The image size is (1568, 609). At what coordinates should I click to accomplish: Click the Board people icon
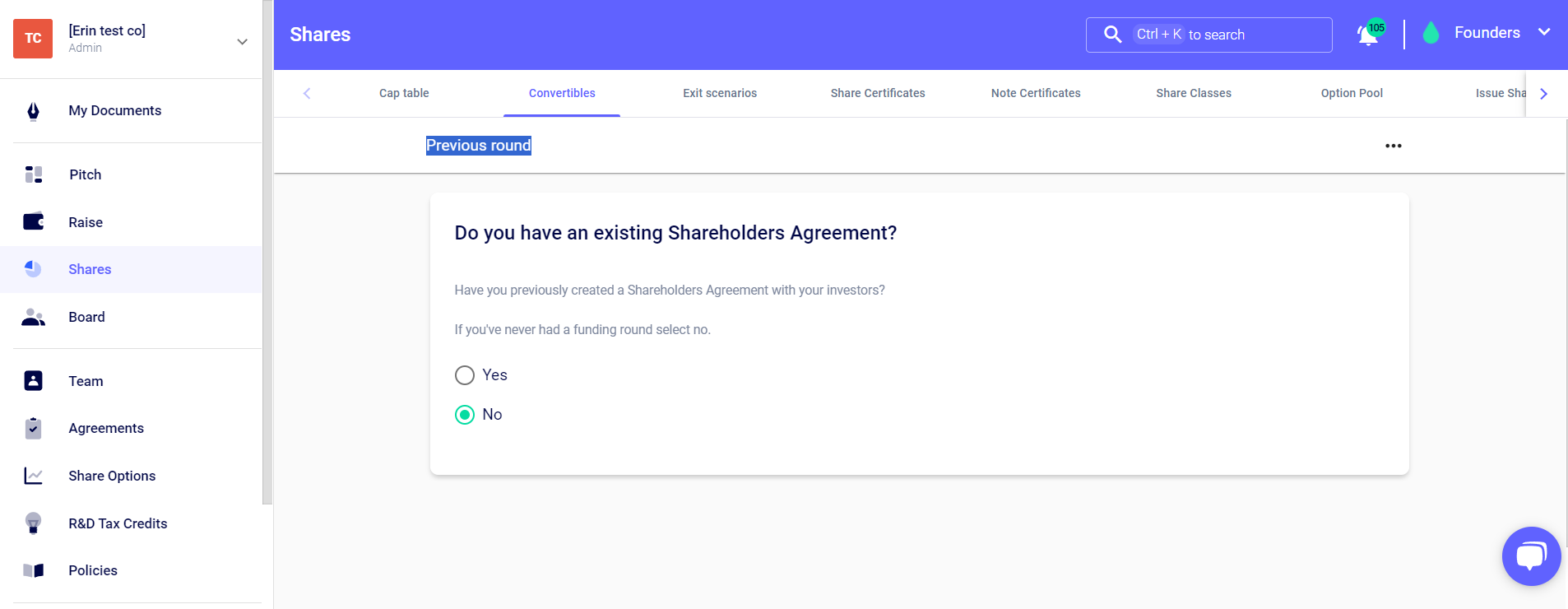(x=34, y=318)
